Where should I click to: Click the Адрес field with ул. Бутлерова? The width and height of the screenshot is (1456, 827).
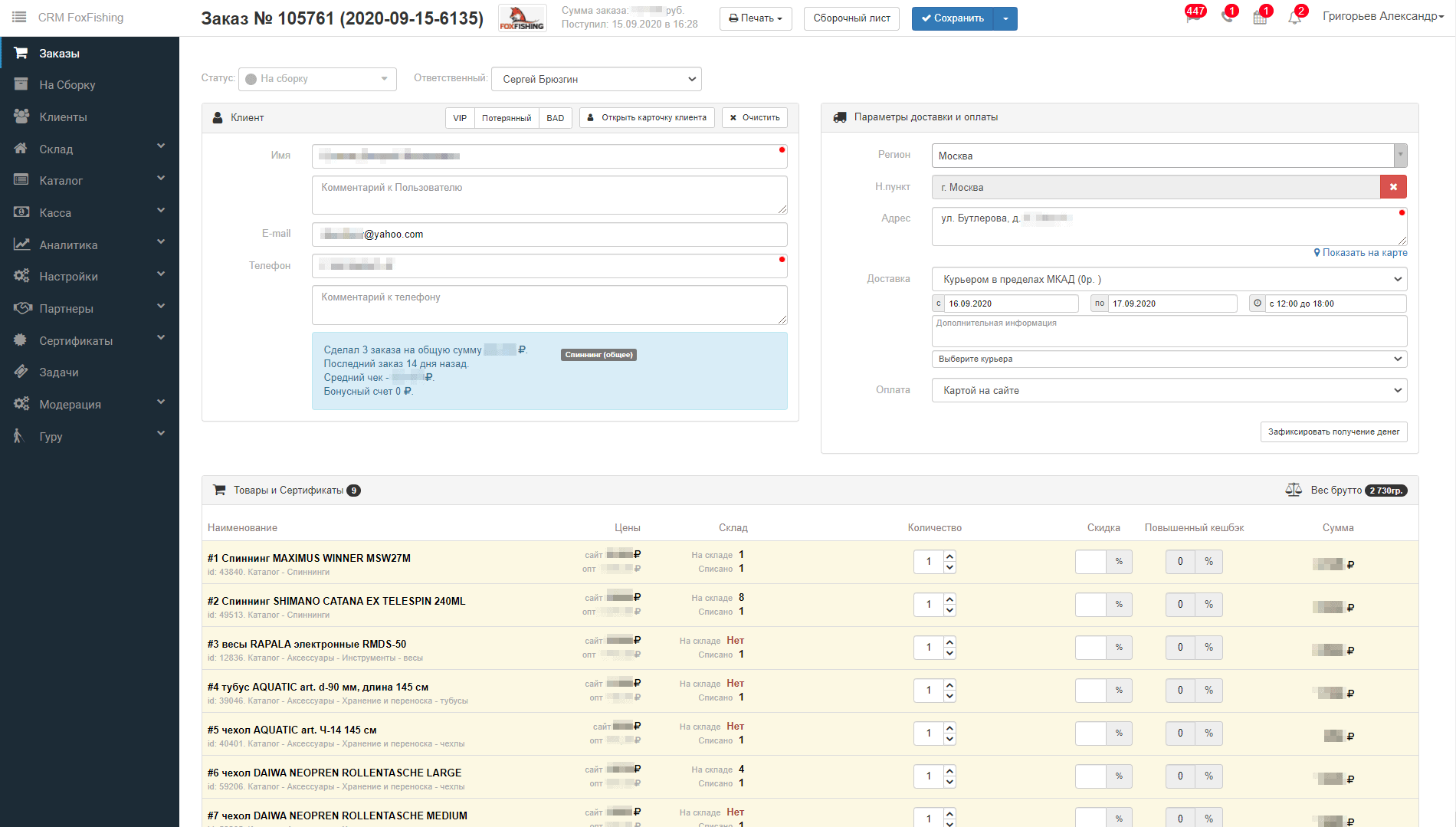(1169, 226)
